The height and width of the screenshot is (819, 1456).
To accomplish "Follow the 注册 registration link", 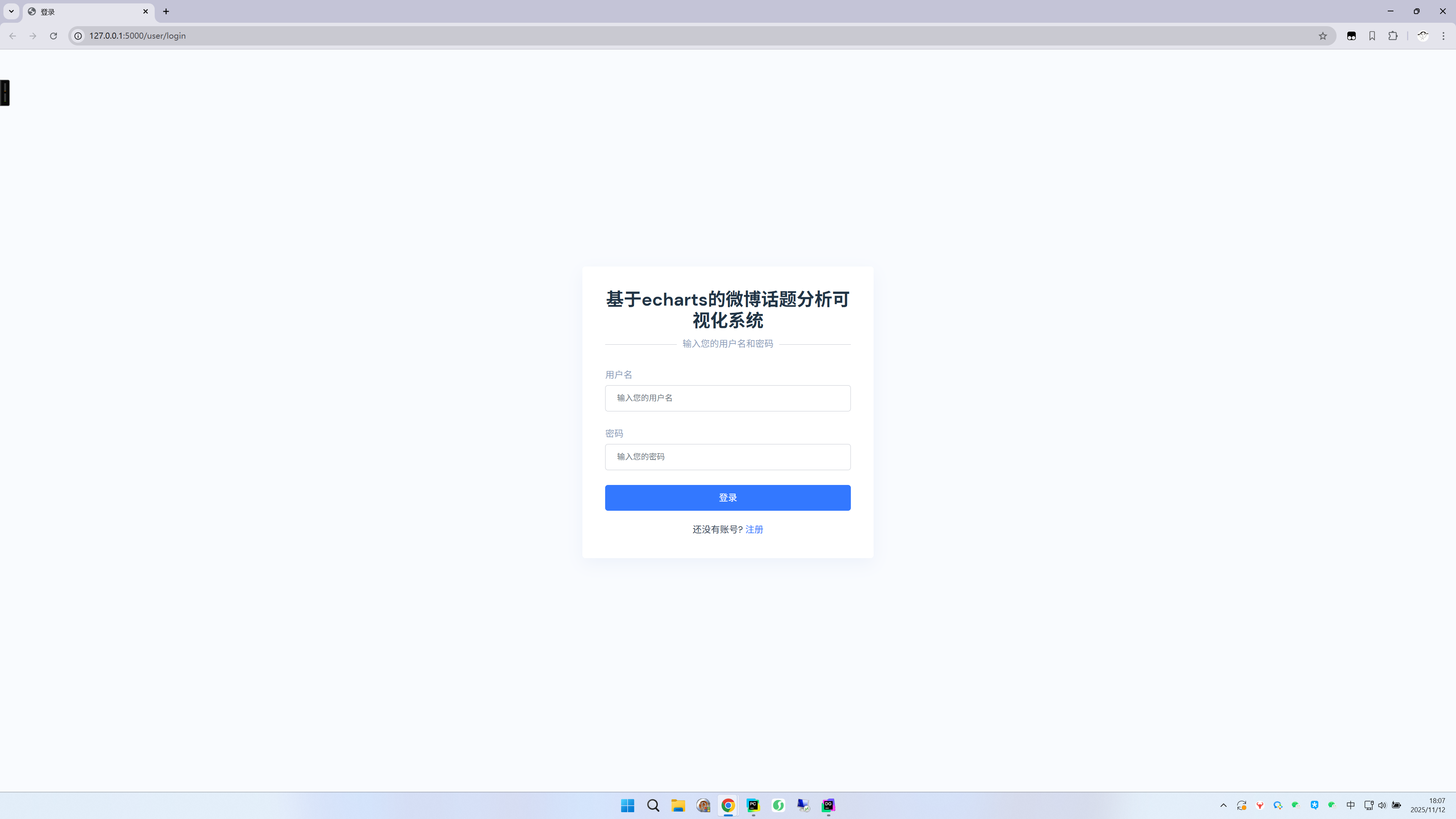I will tap(754, 529).
